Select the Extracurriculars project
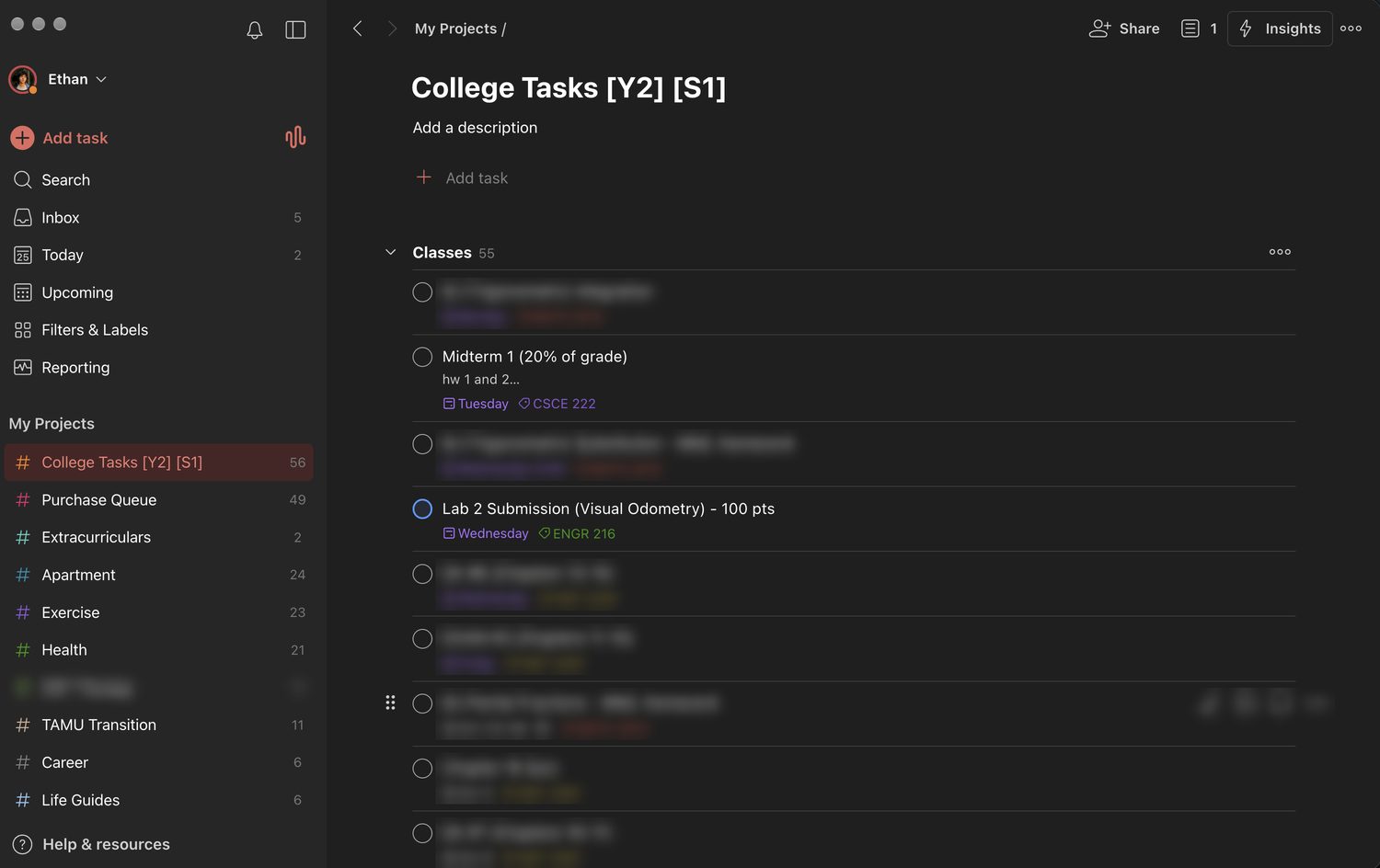The width and height of the screenshot is (1380, 868). [158, 538]
